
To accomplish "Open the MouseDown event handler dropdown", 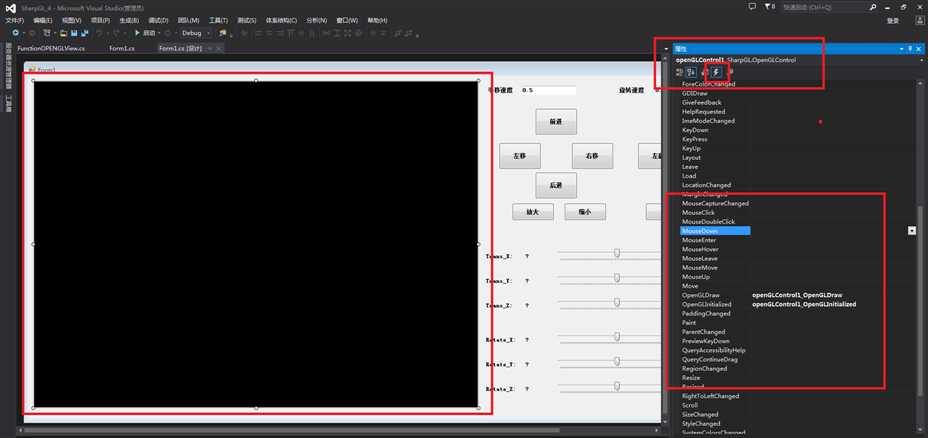I will point(912,231).
